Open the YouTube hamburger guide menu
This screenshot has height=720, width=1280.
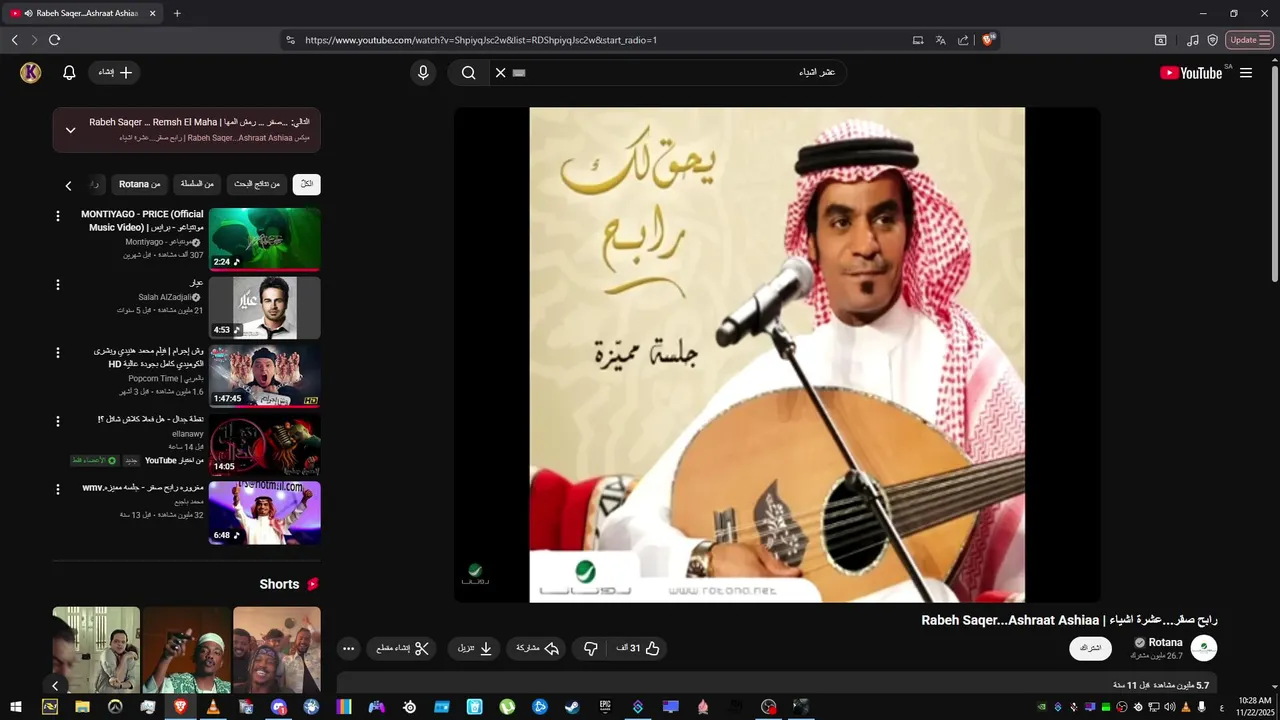coord(1246,73)
